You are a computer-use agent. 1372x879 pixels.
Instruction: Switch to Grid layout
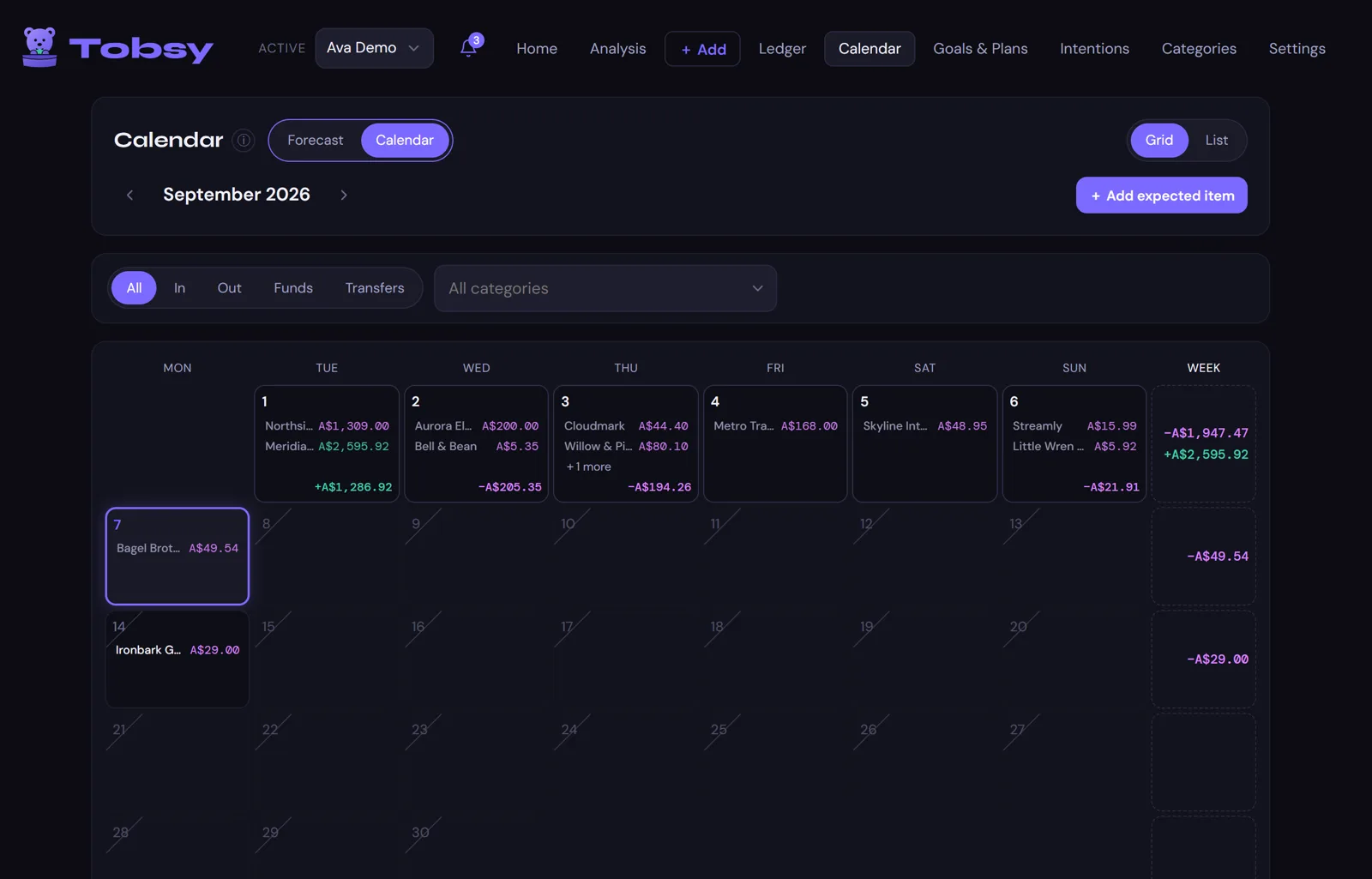click(x=1159, y=141)
